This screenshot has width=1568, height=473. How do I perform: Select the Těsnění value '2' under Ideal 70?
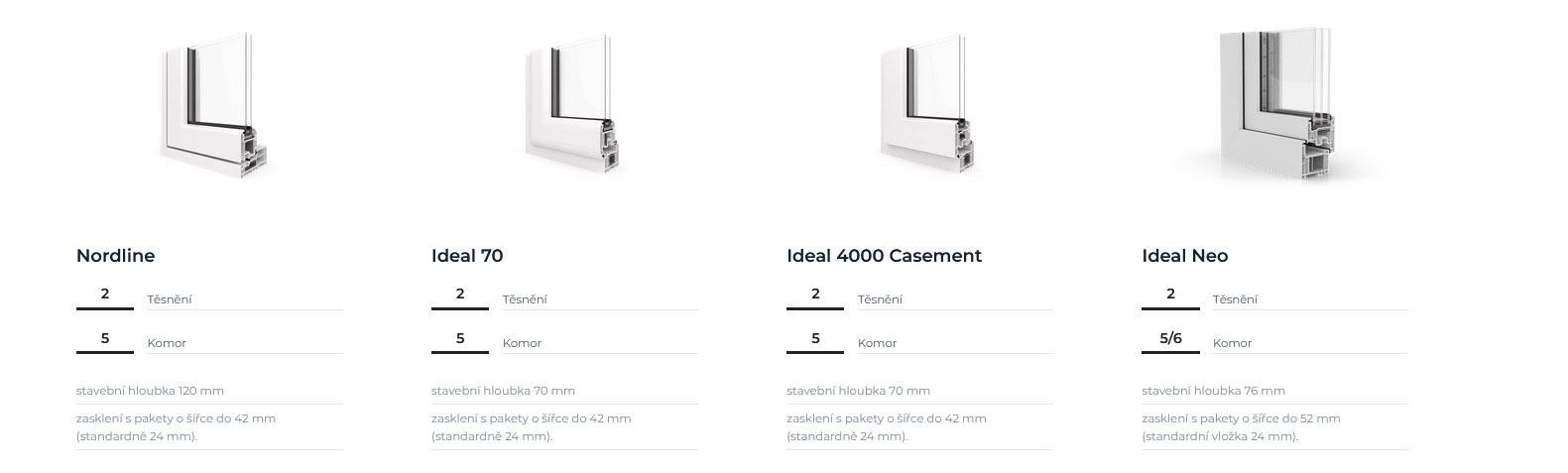click(460, 294)
